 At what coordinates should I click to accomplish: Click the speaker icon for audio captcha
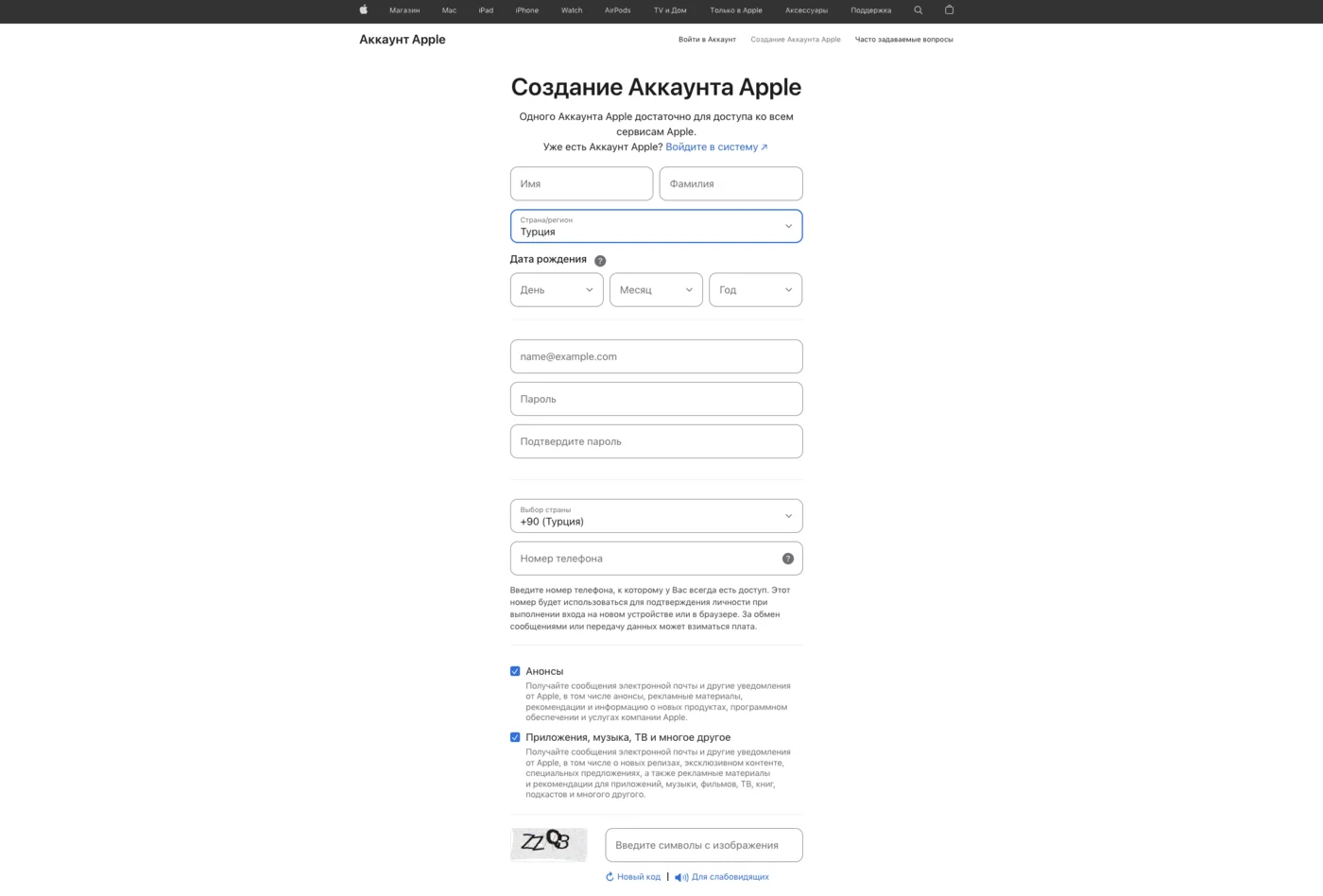tap(681, 877)
